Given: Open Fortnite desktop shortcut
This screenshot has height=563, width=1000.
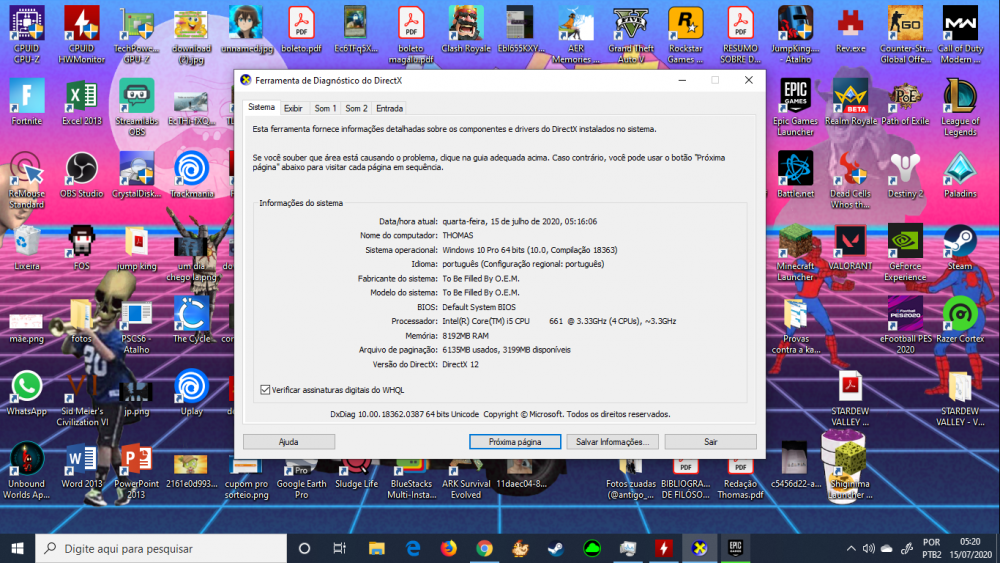Looking at the screenshot, I should click(27, 102).
